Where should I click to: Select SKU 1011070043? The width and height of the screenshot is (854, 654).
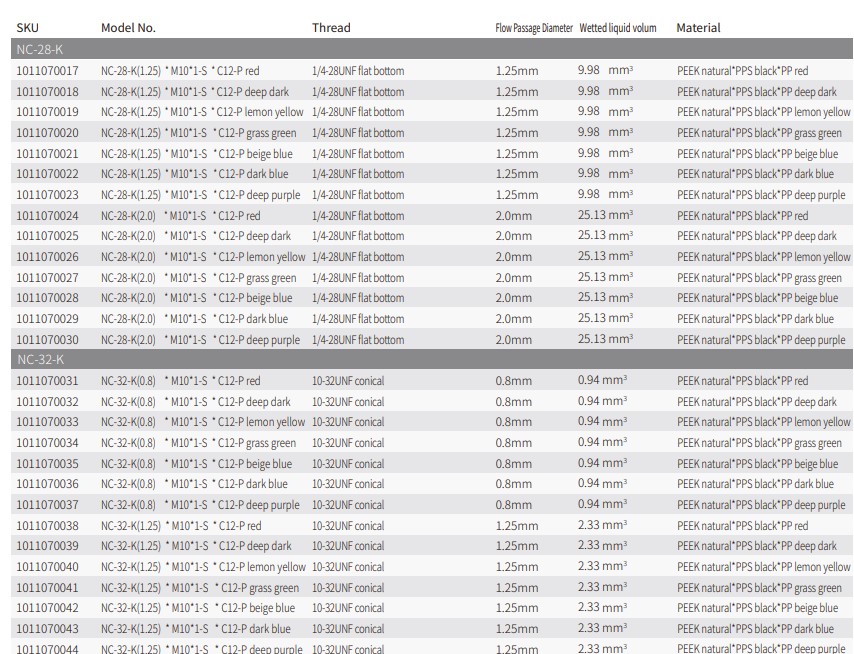[x=47, y=629]
